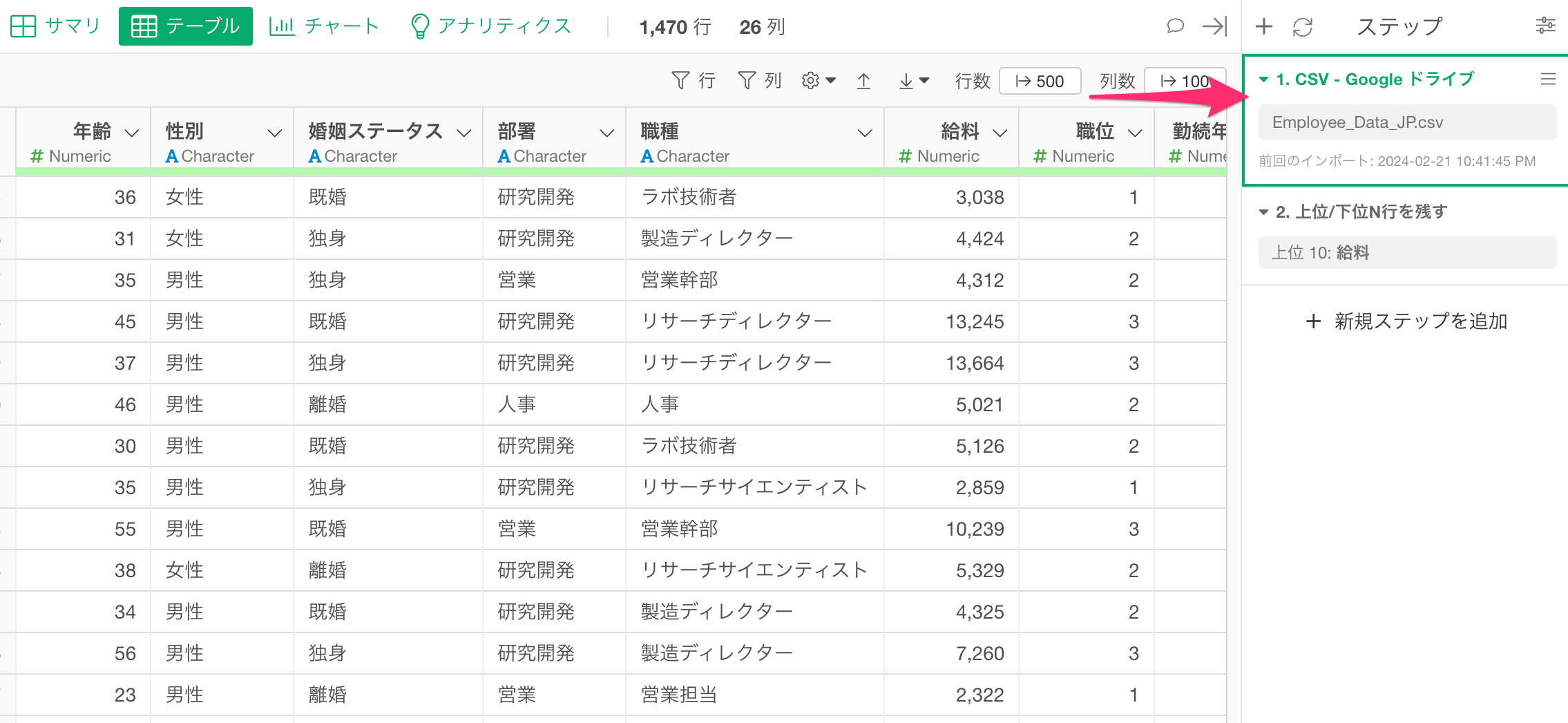The height and width of the screenshot is (723, 1568).
Task: Click the 1,470 行 row count
Action: 675,27
